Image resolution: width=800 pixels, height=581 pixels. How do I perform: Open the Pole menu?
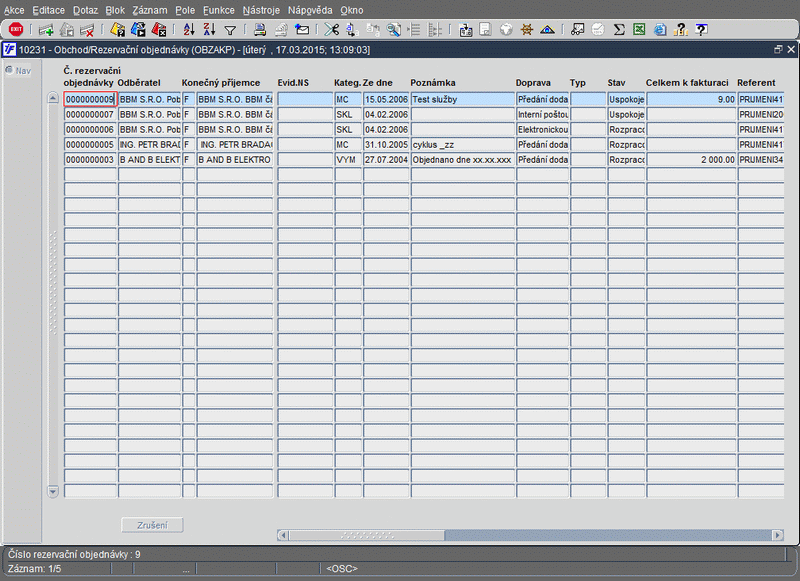tap(185, 10)
